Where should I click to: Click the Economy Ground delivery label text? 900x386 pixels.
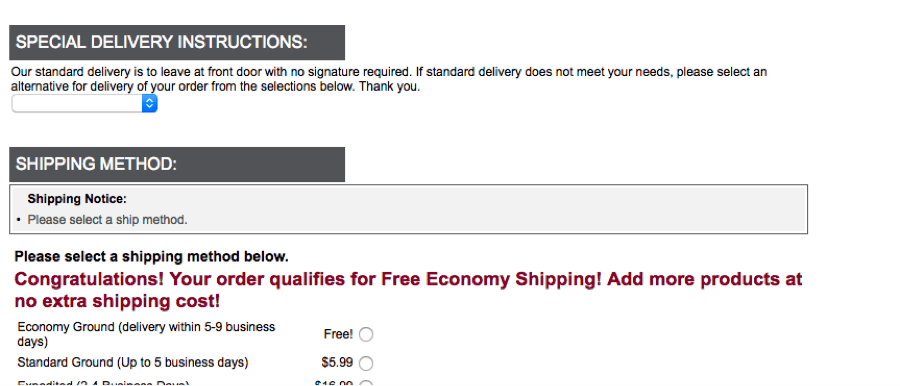146,334
